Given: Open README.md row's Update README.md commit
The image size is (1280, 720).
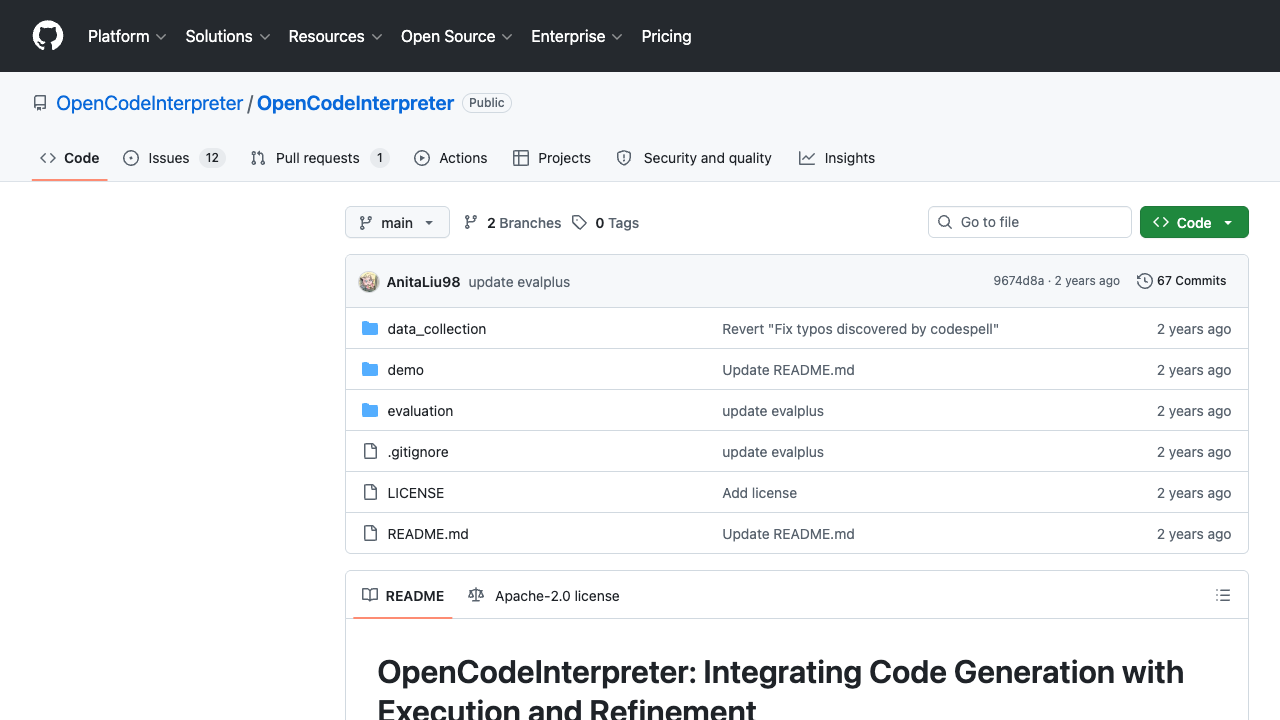Looking at the screenshot, I should [x=789, y=534].
